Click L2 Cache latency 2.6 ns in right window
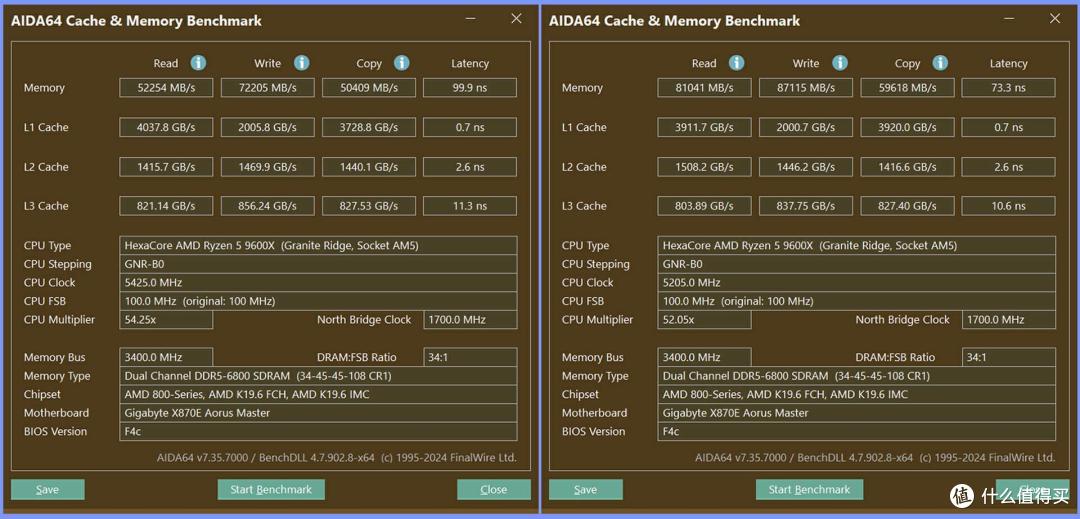 (1008, 167)
